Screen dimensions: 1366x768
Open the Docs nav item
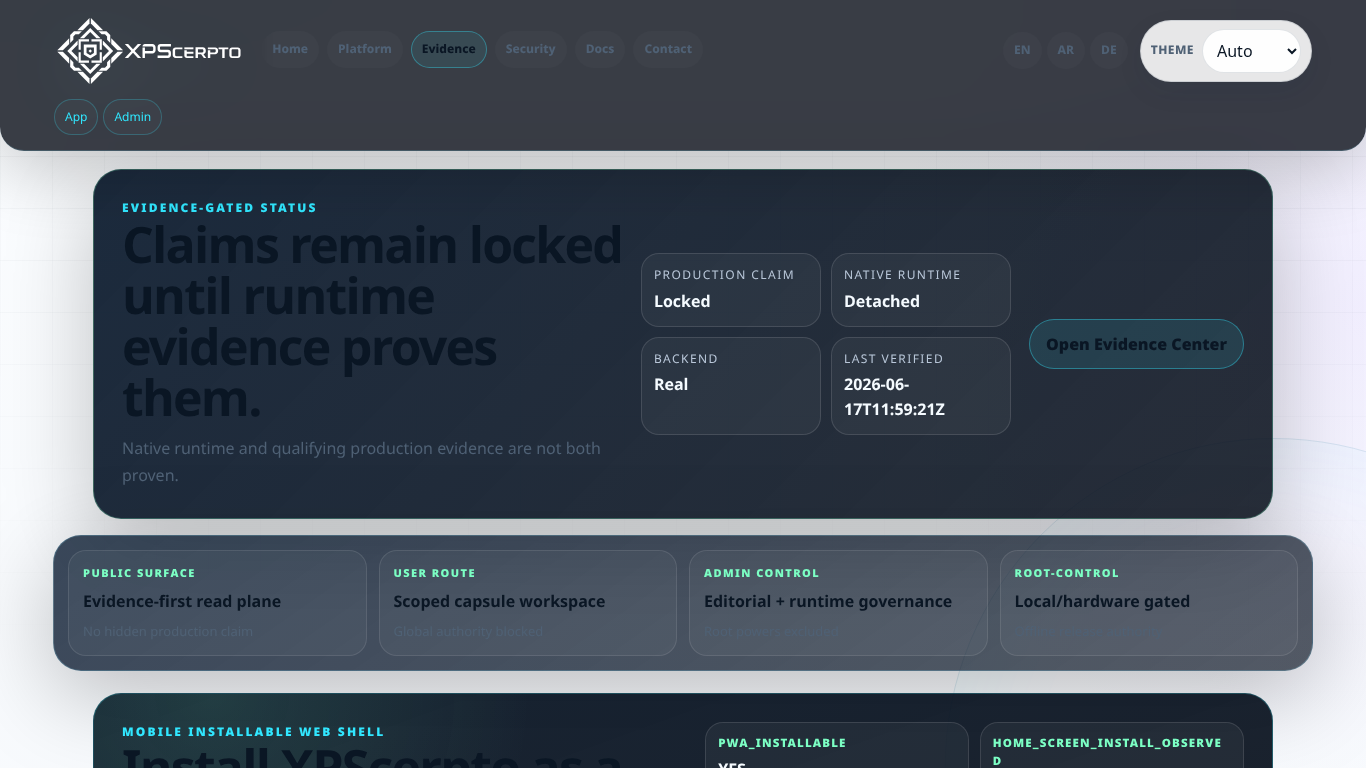600,49
